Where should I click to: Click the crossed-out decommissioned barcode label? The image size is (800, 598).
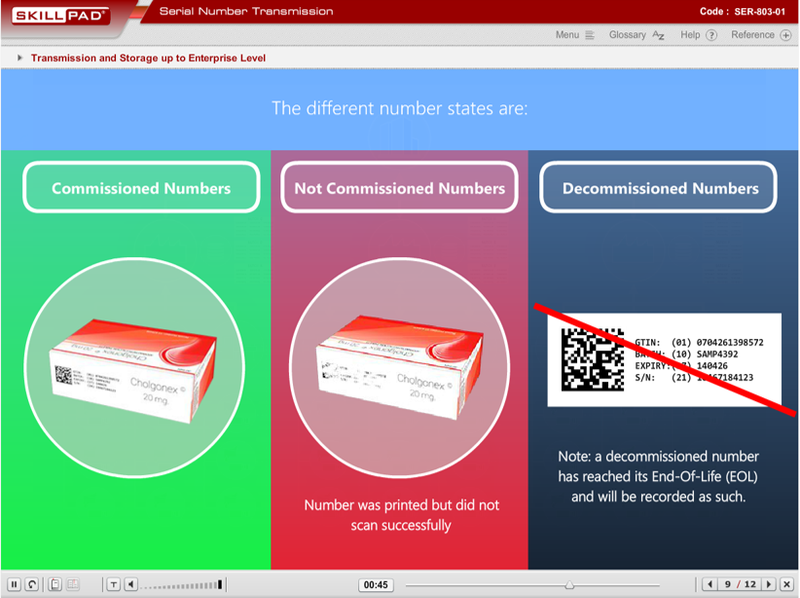click(664, 360)
